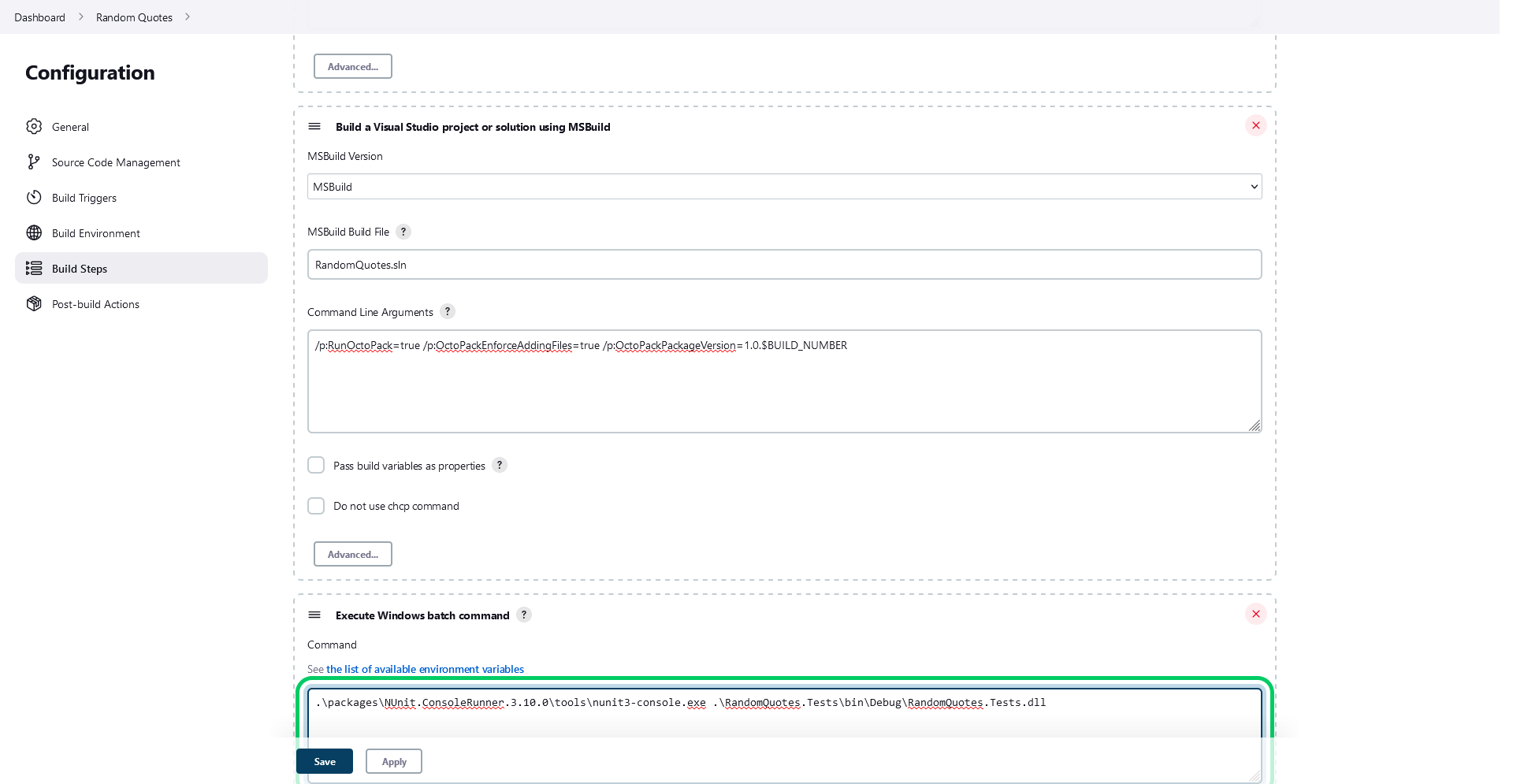Image resolution: width=1513 pixels, height=784 pixels.
Task: Click the Build Environment globe icon
Action: [x=34, y=232]
